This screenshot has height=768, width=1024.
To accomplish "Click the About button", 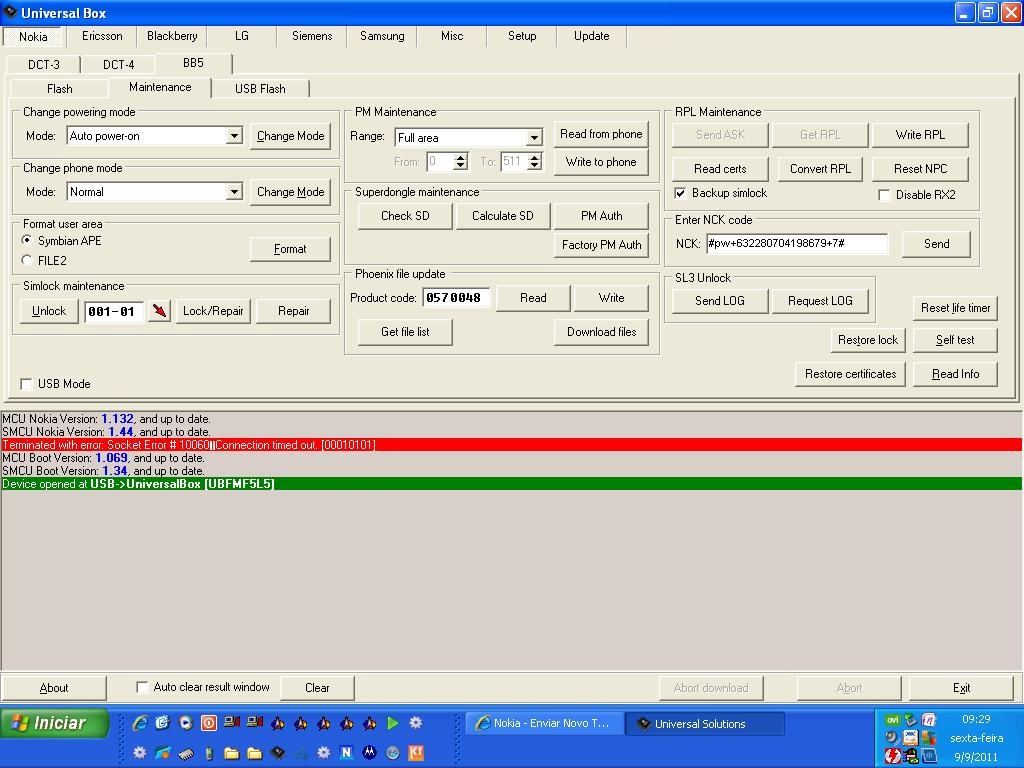I will click(x=54, y=688).
